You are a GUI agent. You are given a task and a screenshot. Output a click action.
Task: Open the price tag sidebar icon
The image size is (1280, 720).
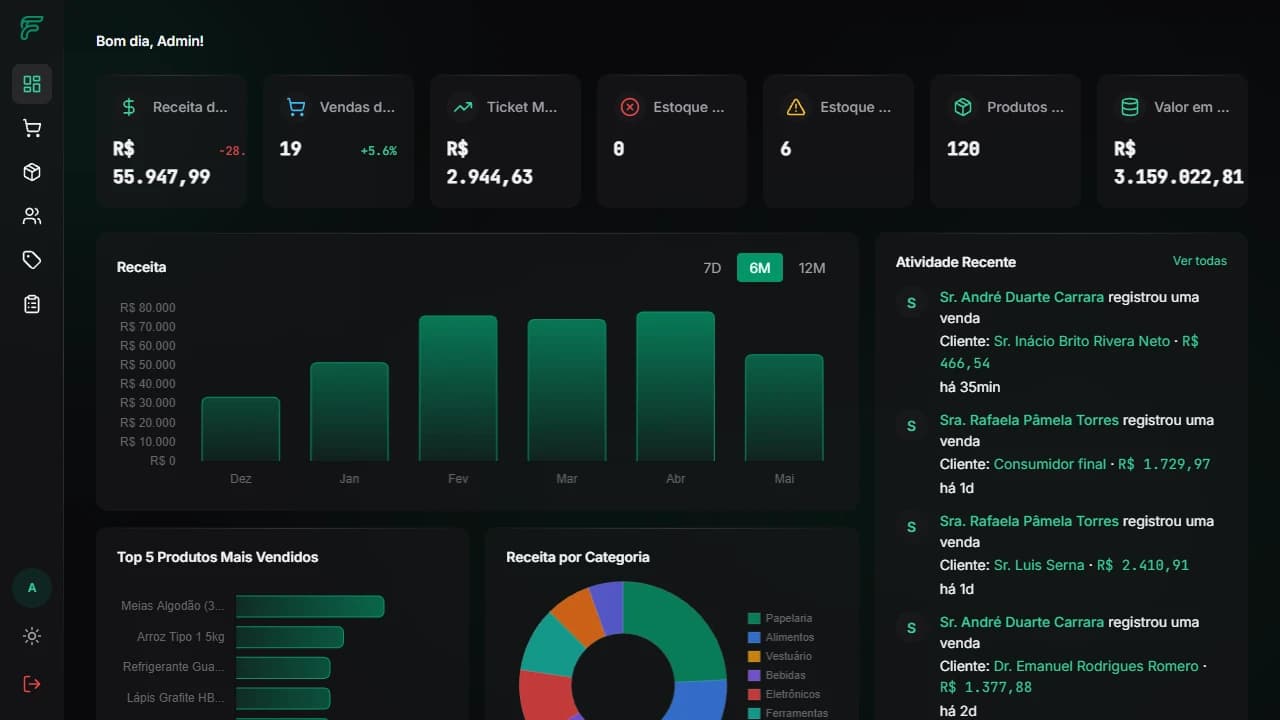(32, 260)
